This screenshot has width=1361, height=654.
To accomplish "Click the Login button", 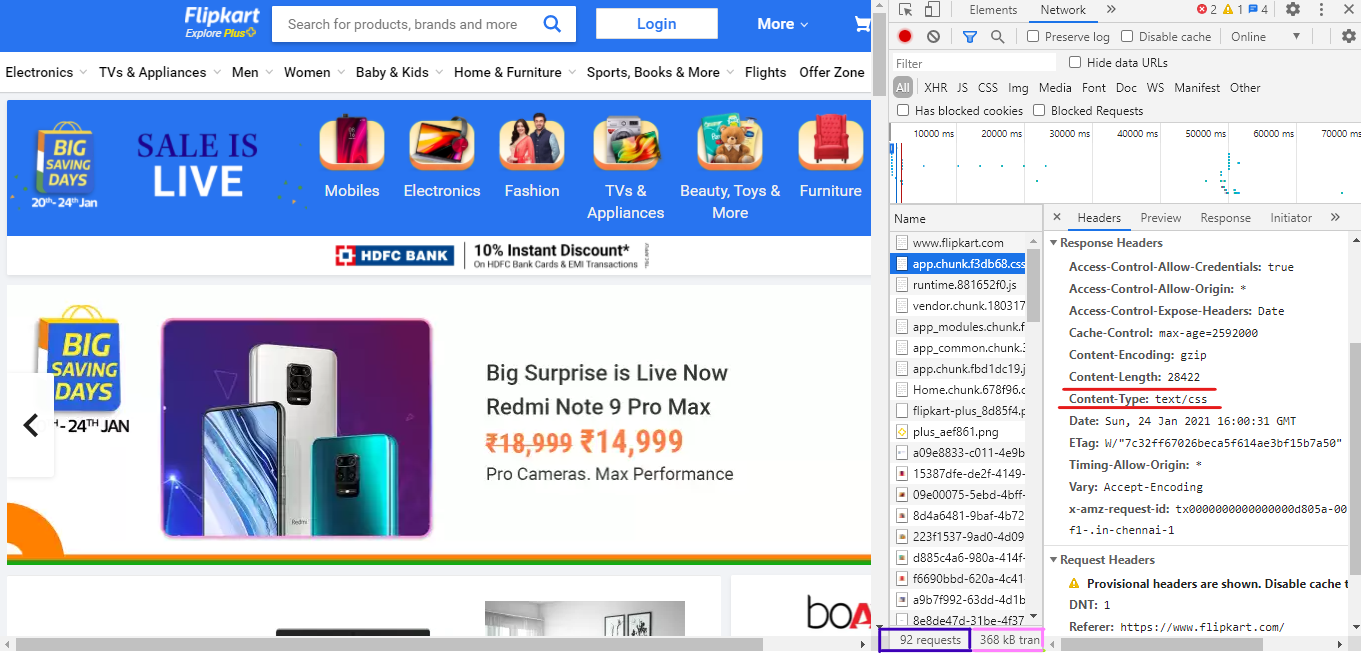I will 656,24.
